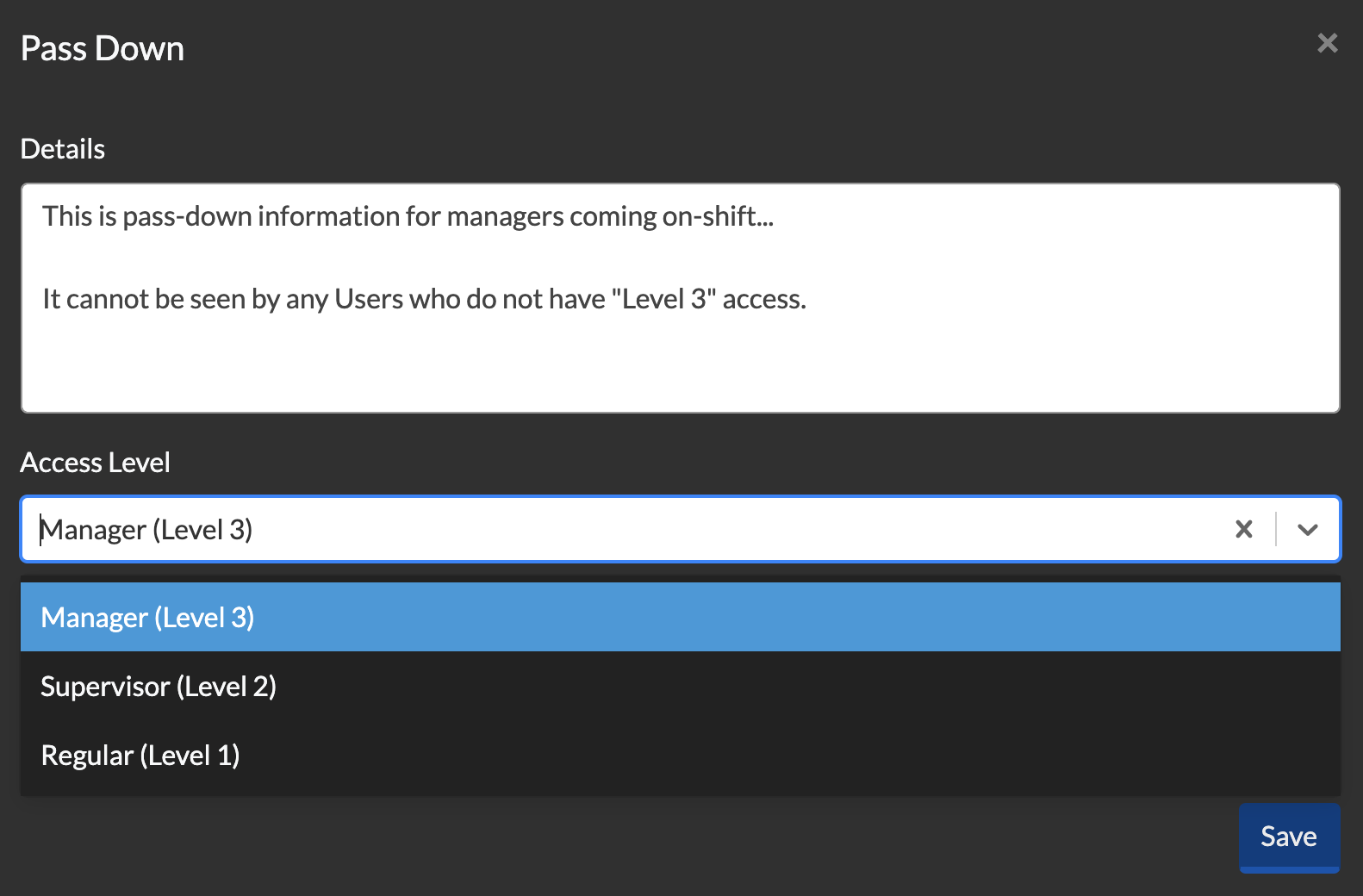Click the Pass Down dialog title
Screen dimensions: 1363x896
[102, 48]
